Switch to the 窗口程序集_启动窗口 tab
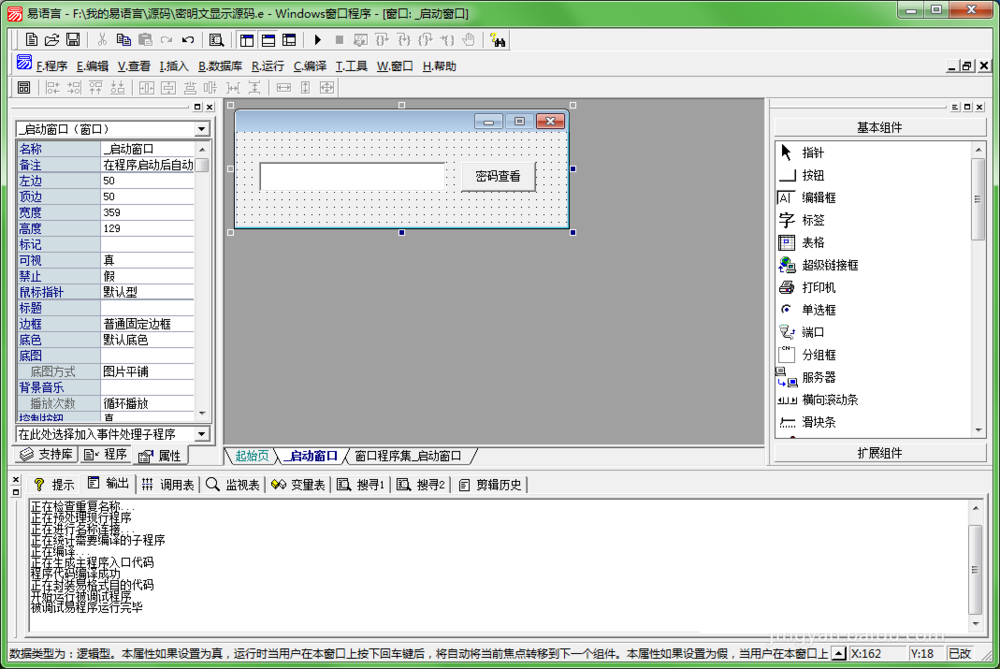Image resolution: width=1000 pixels, height=669 pixels. (408, 456)
